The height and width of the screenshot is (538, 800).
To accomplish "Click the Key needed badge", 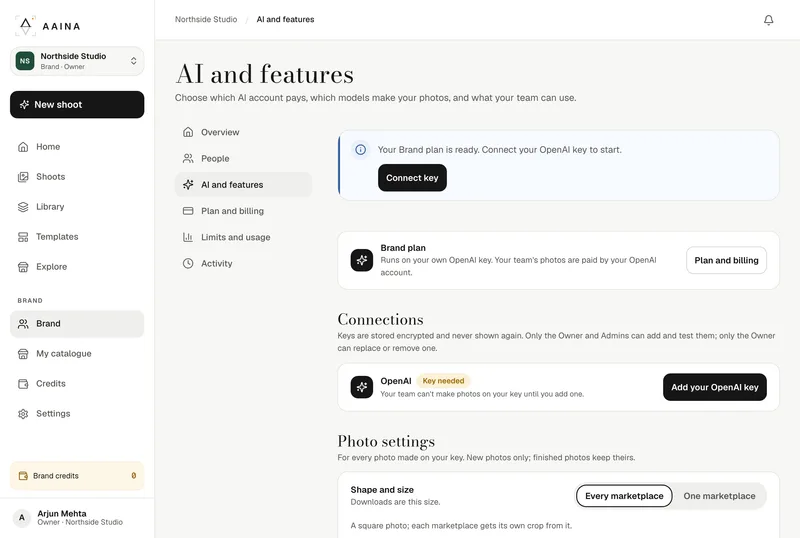I will click(443, 381).
